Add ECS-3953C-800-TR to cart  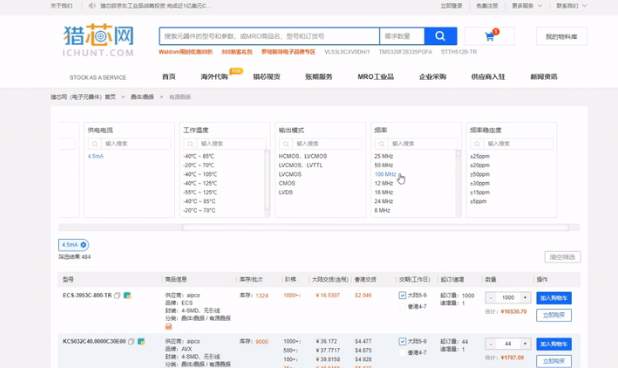[x=554, y=298]
